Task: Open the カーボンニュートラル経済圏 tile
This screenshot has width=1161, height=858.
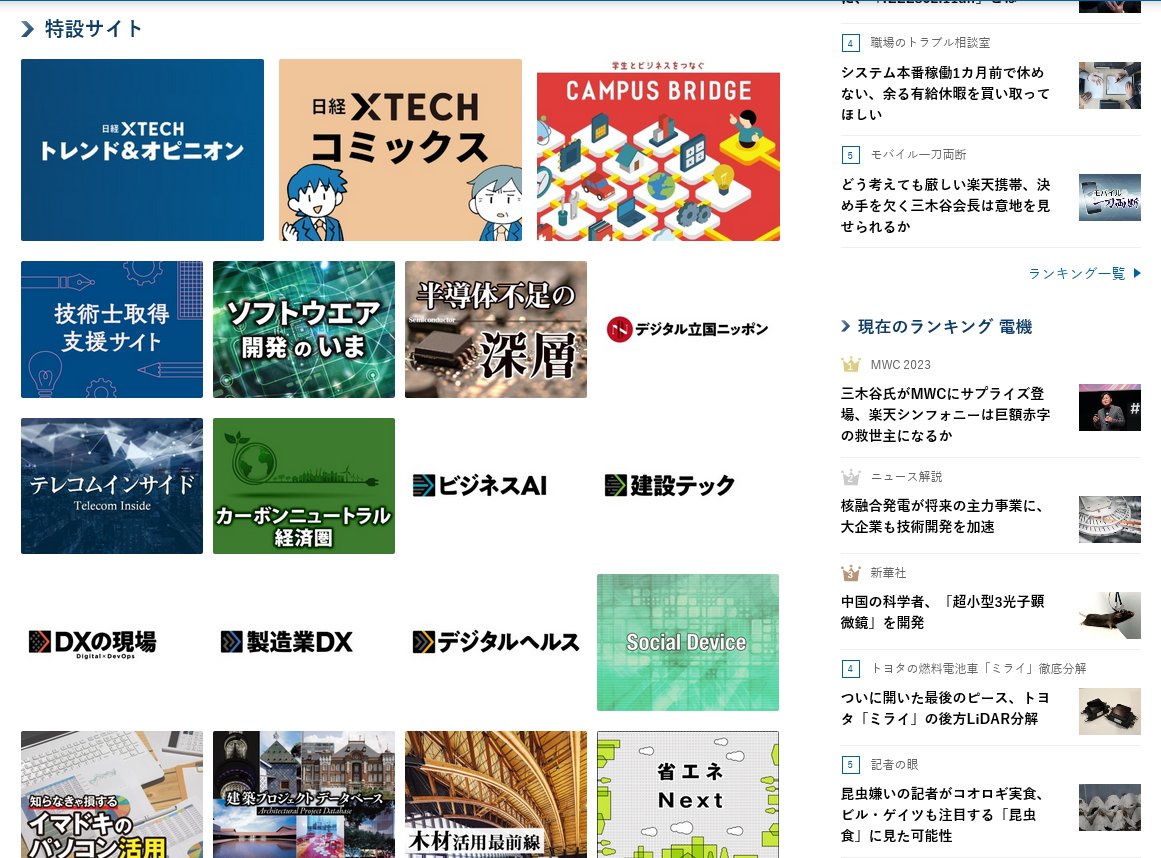Action: [x=304, y=486]
